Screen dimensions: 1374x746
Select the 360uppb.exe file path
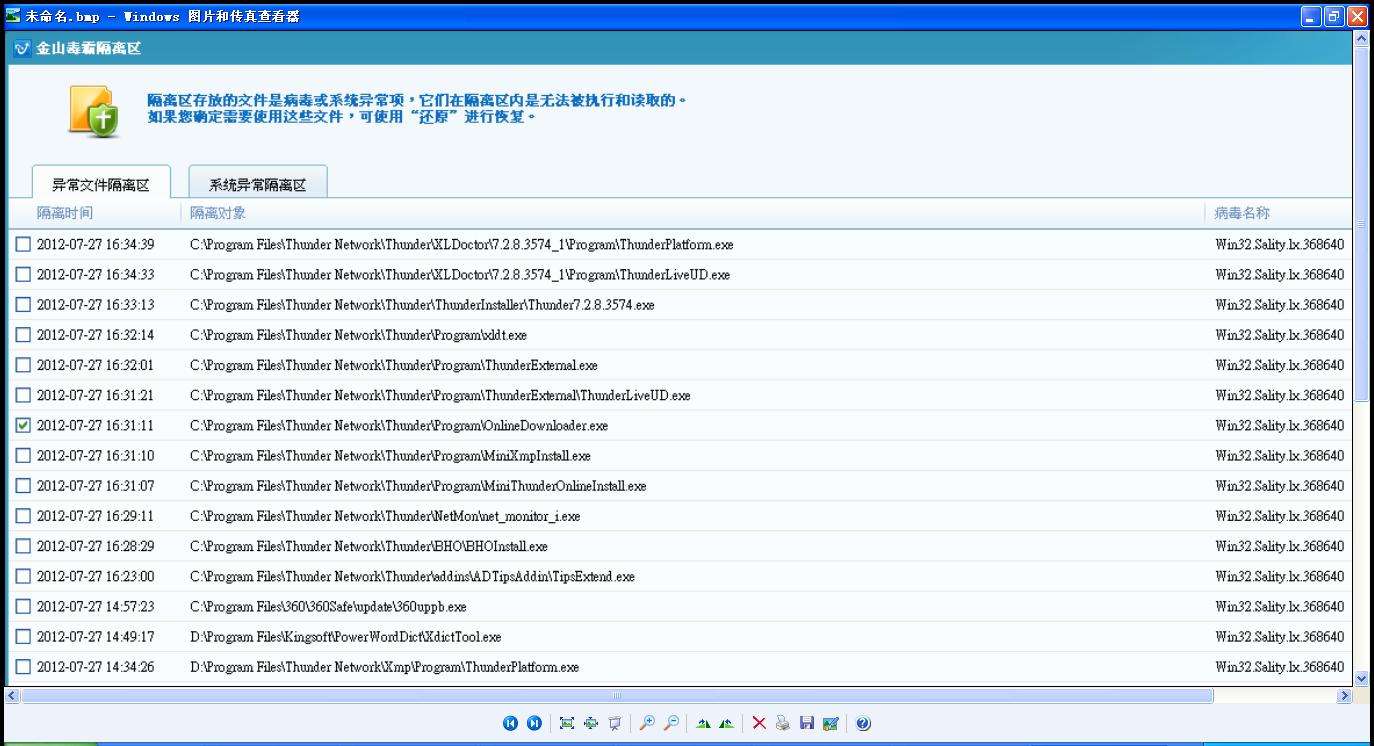coord(328,606)
